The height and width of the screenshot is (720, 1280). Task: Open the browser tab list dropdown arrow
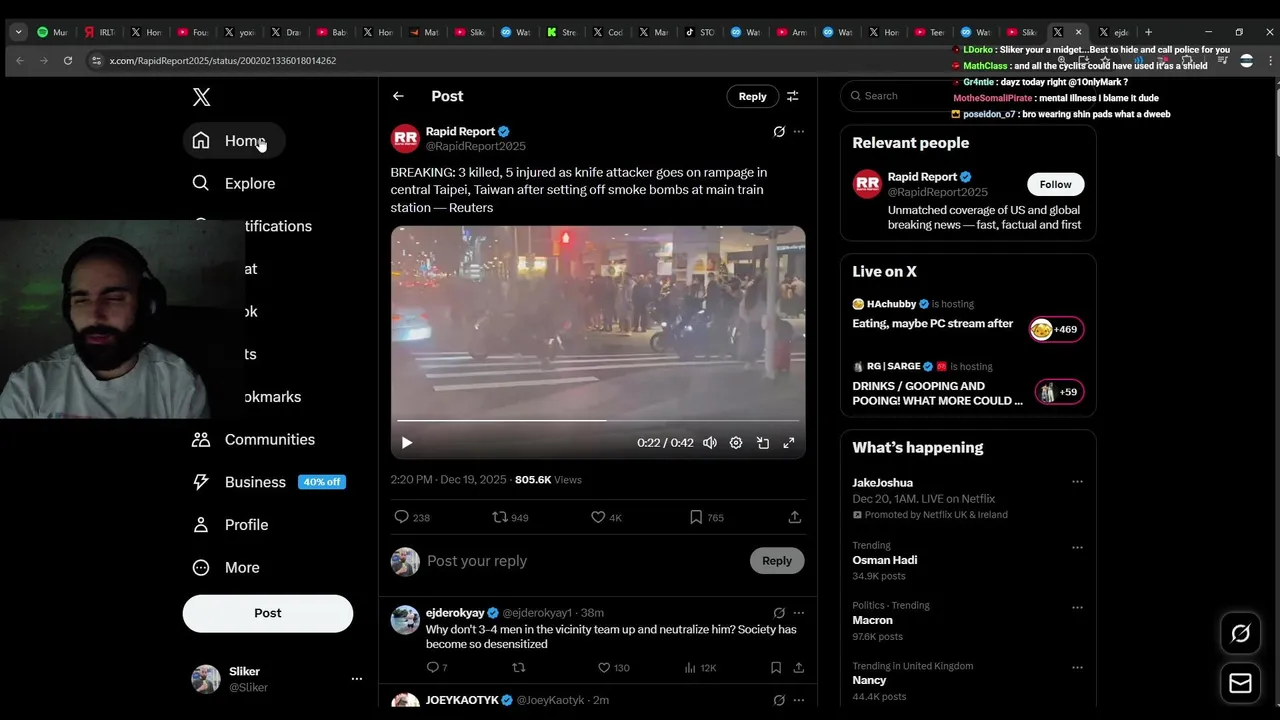pyautogui.click(x=18, y=32)
